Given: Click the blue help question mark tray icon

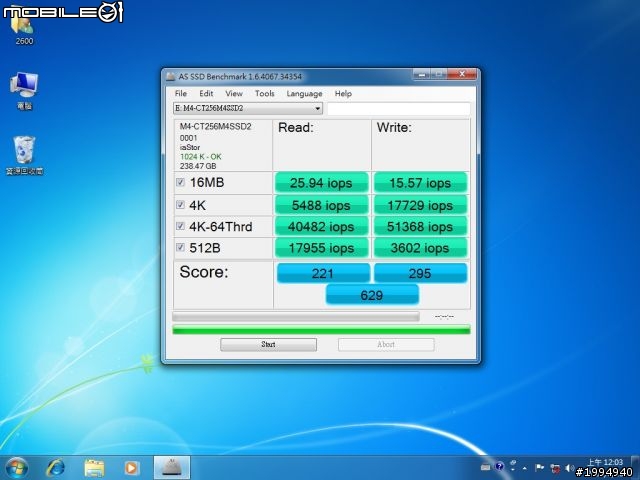Looking at the screenshot, I should [499, 467].
